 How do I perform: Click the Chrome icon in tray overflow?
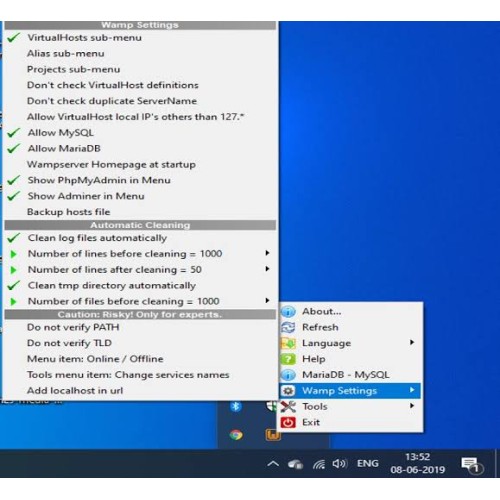[236, 435]
